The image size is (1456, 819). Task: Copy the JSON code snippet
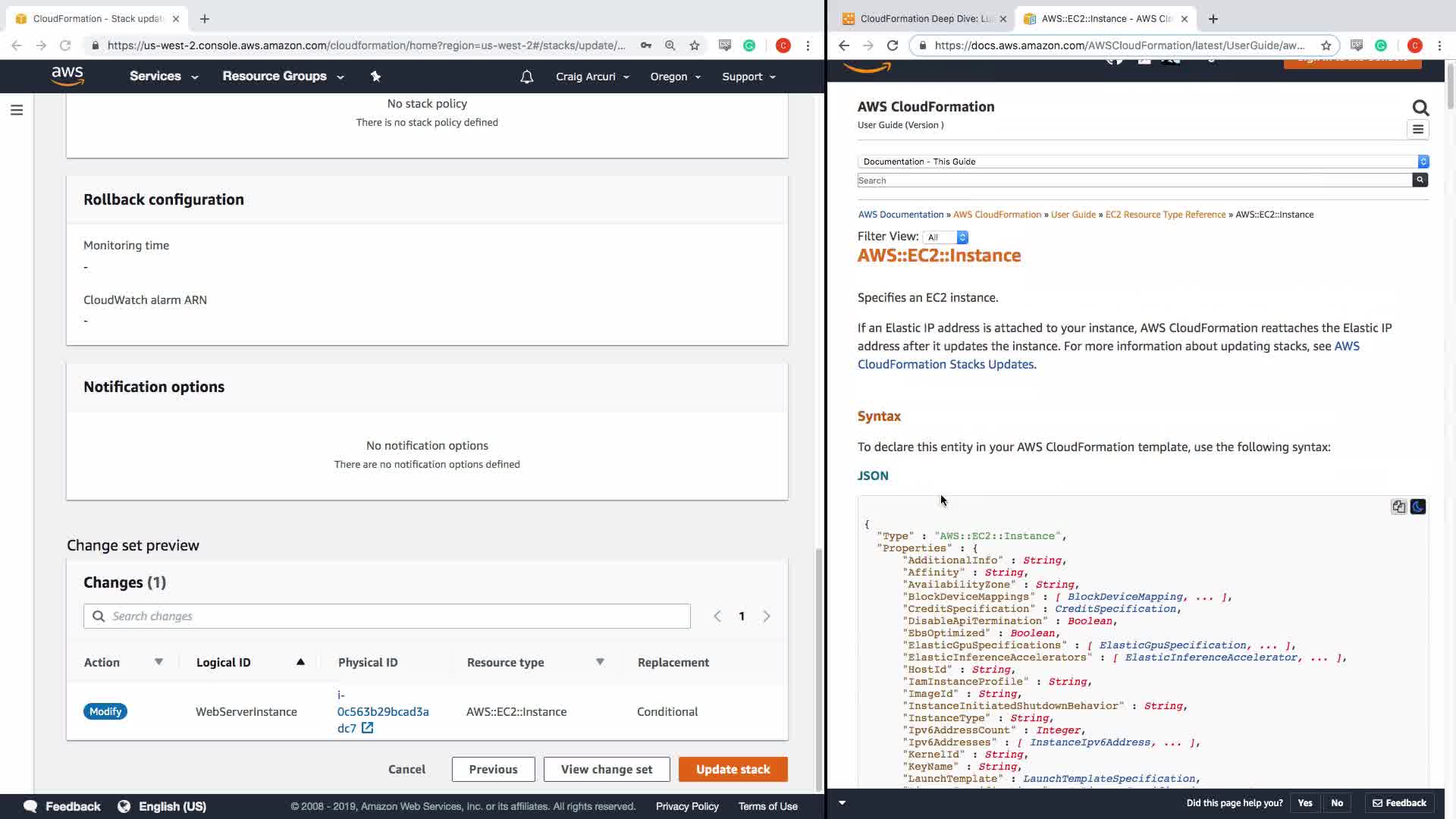coord(1398,507)
